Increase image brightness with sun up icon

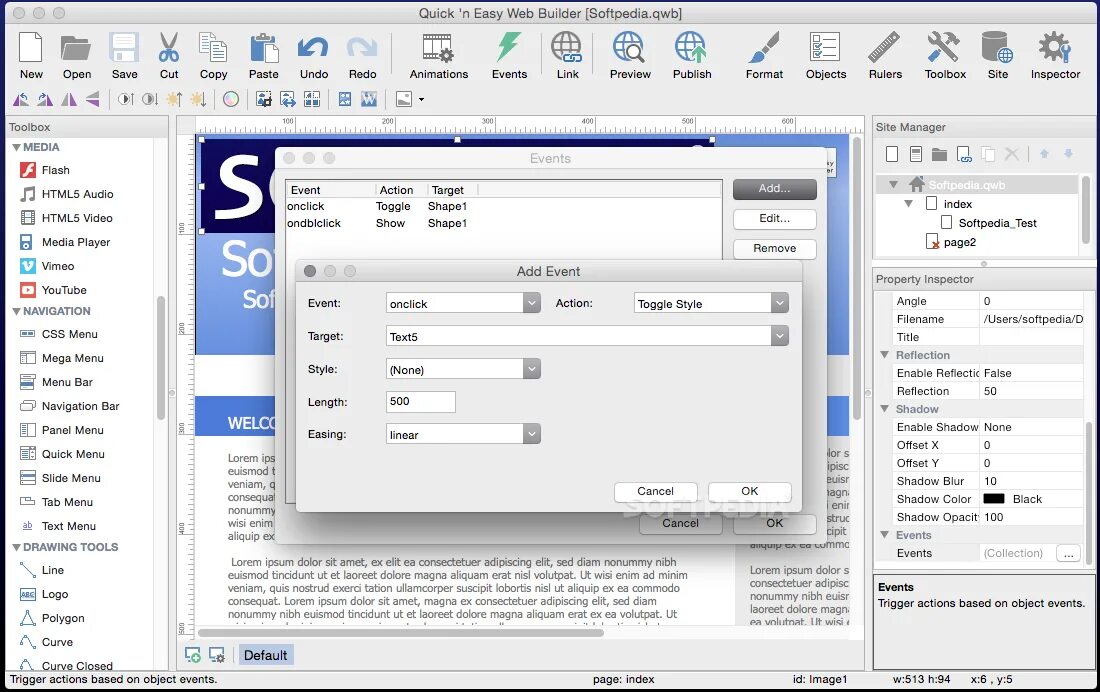click(x=174, y=100)
